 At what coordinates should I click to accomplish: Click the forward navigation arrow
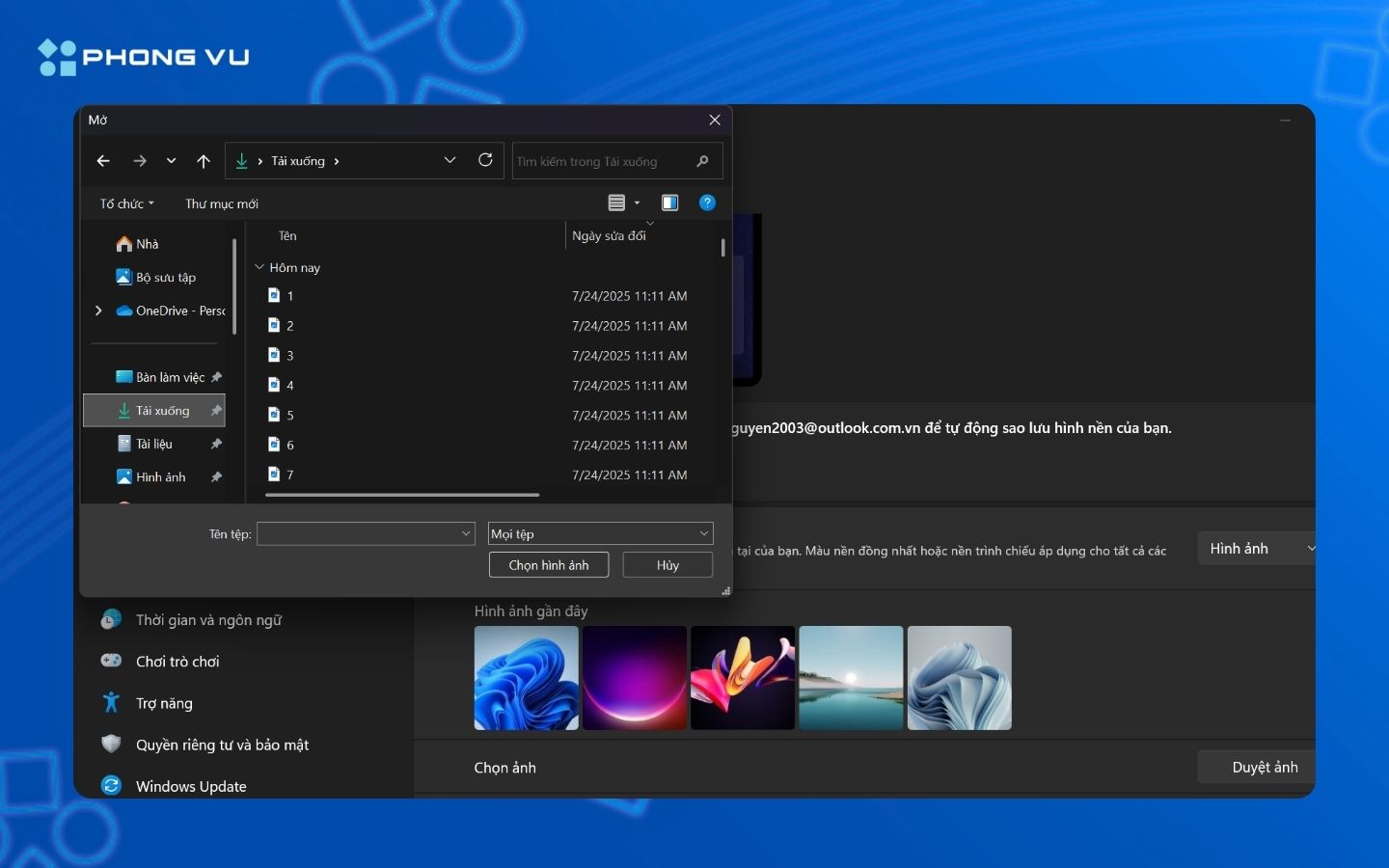tap(140, 161)
